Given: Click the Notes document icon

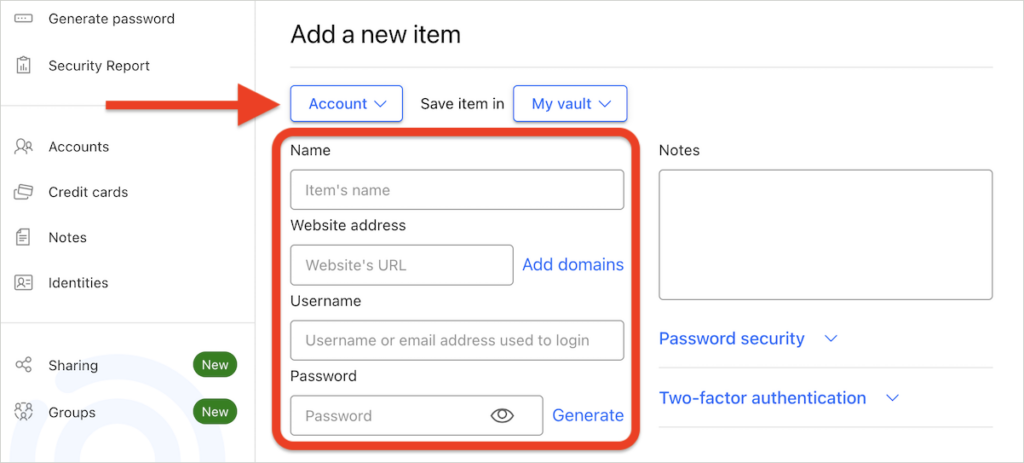Looking at the screenshot, I should pos(24,238).
